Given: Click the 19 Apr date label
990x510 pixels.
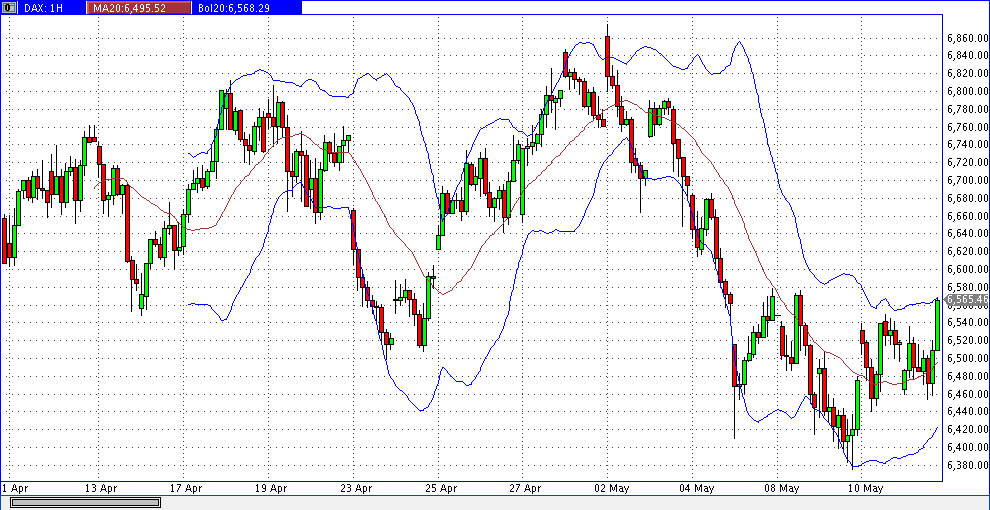Looking at the screenshot, I should (270, 488).
